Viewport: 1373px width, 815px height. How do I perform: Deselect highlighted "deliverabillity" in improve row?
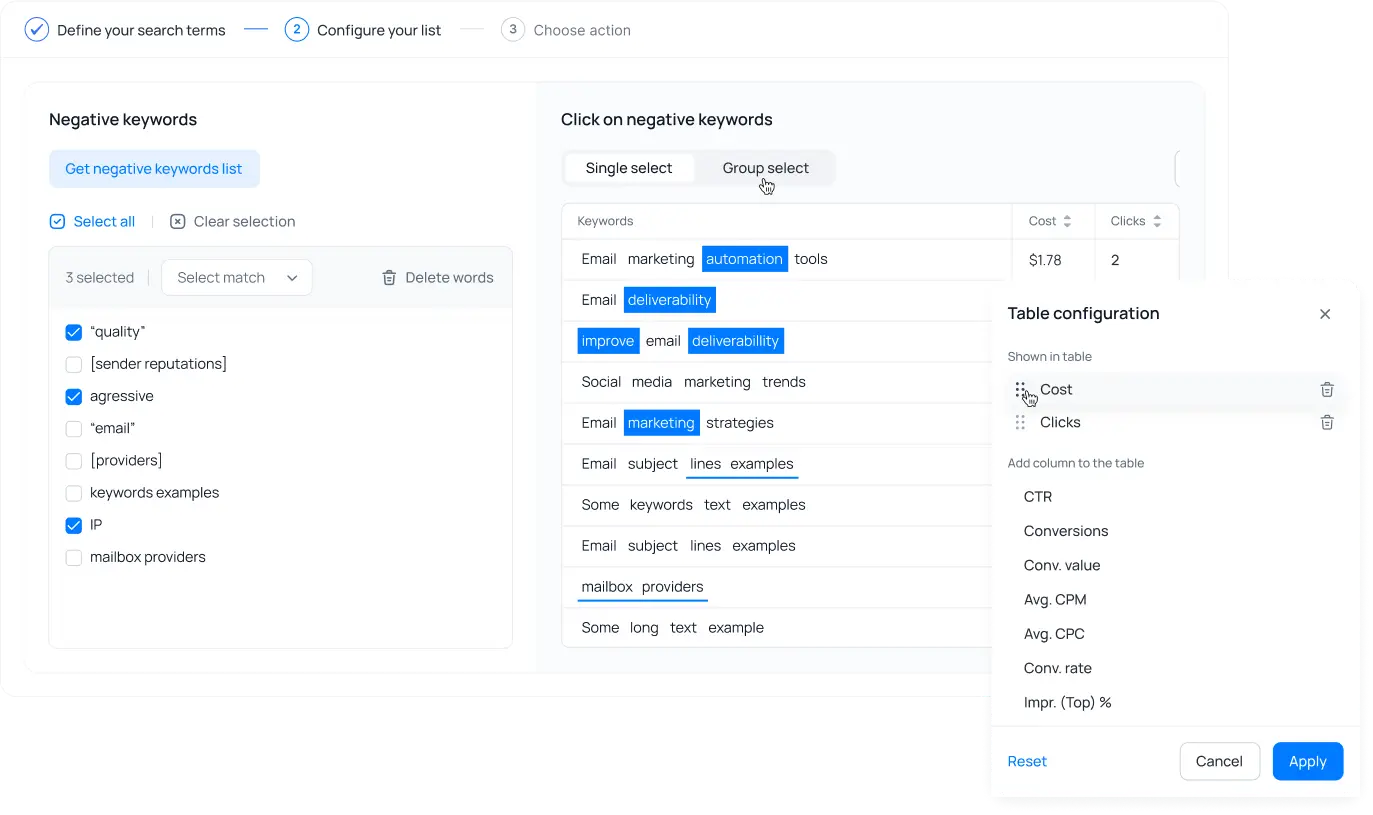(x=736, y=341)
